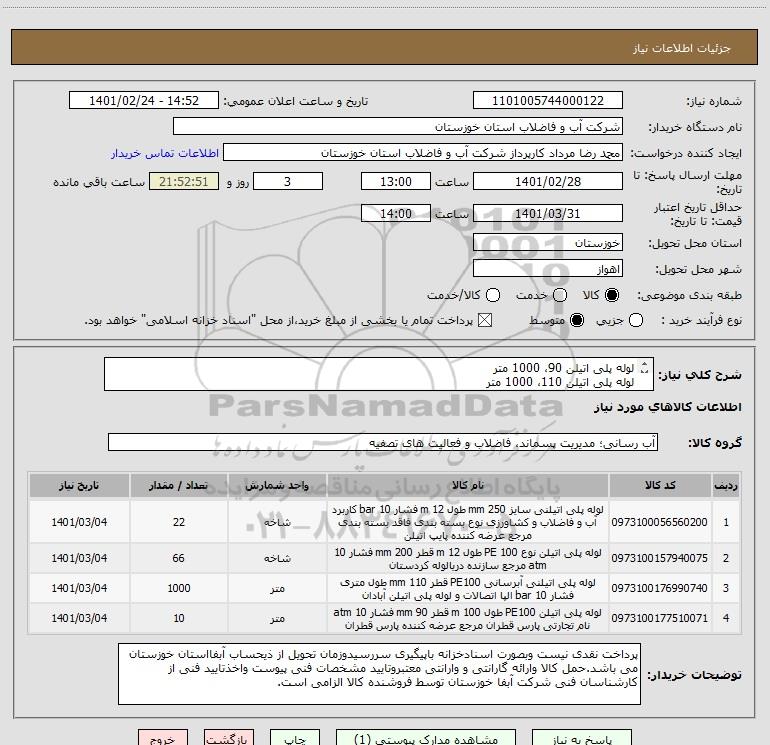Click the خروج exit button
The image size is (770, 745).
pyautogui.click(x=163, y=738)
